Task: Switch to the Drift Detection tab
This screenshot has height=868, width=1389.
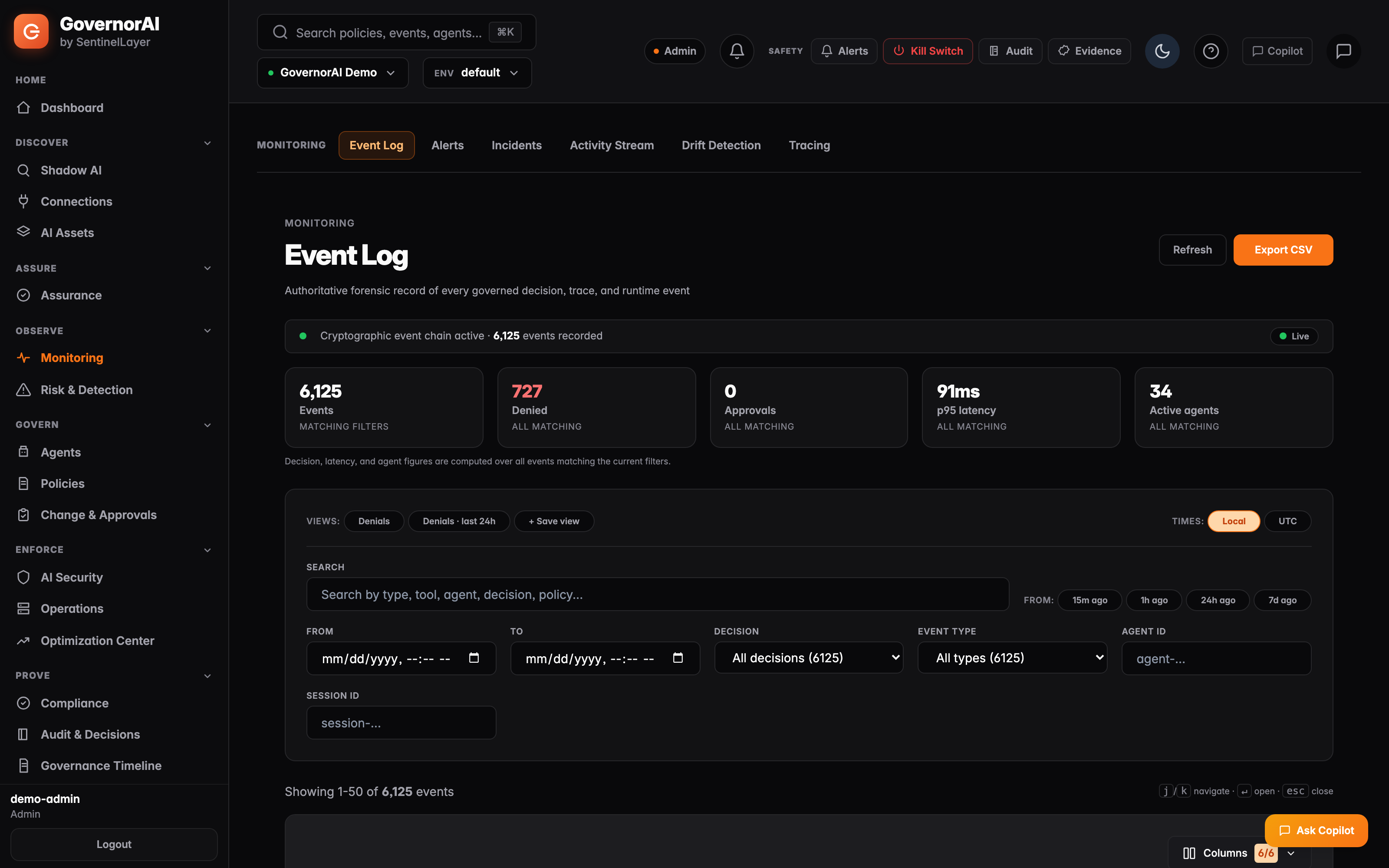Action: [x=721, y=145]
